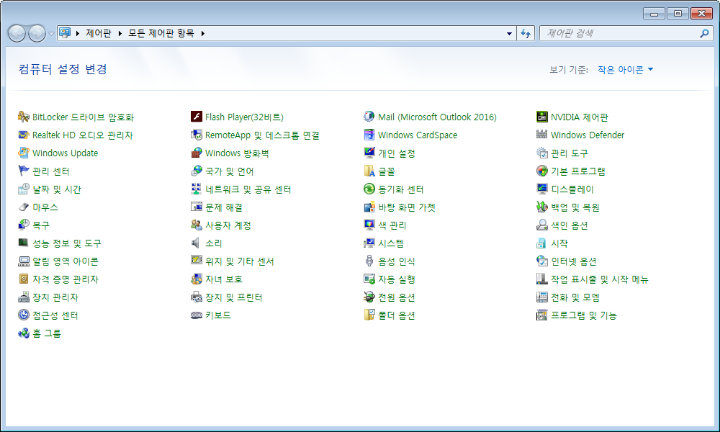
Task: Open the 음성 인식 link
Action: 396,261
